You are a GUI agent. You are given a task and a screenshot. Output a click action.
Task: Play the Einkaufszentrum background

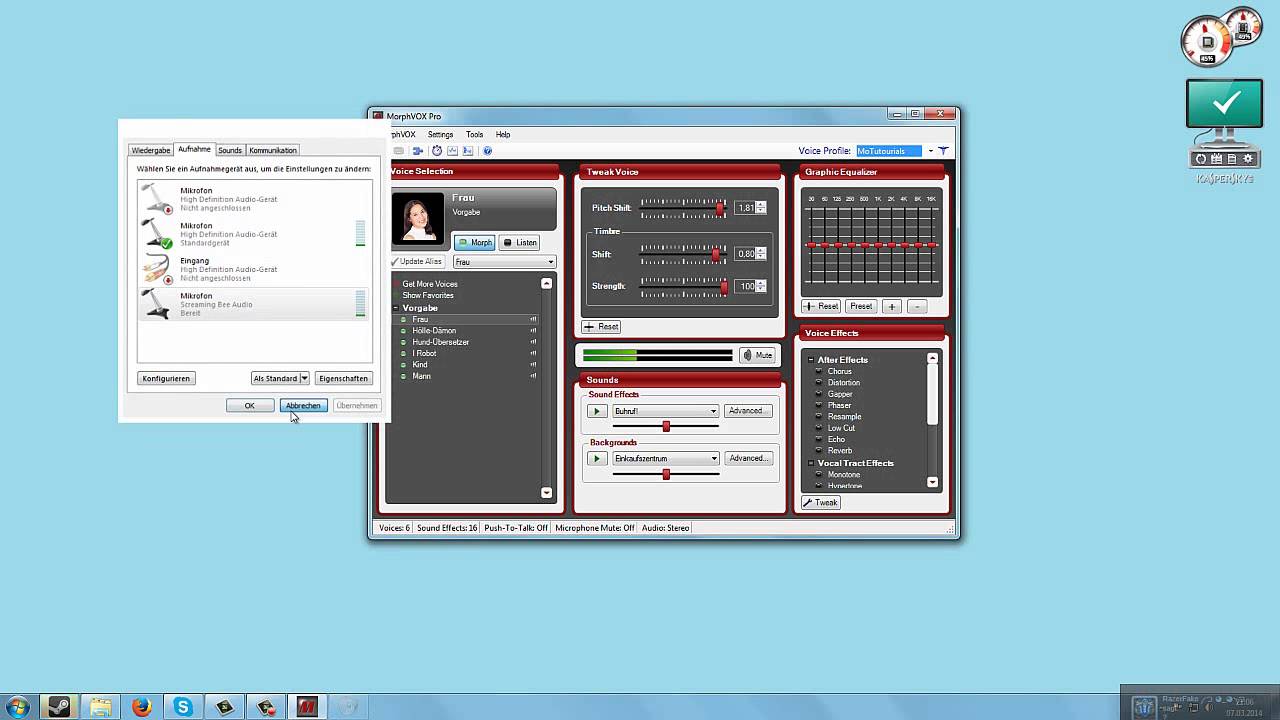pos(597,459)
